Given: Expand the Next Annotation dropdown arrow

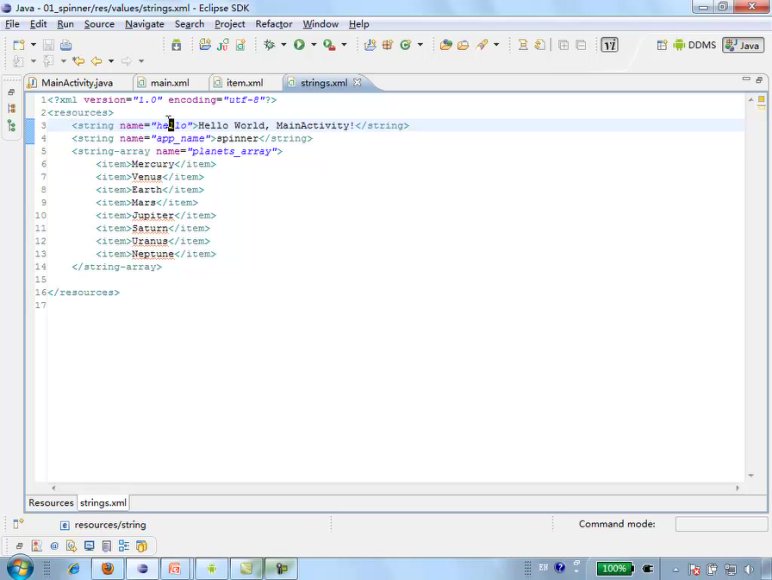Looking at the screenshot, I should pyautogui.click(x=33, y=61).
